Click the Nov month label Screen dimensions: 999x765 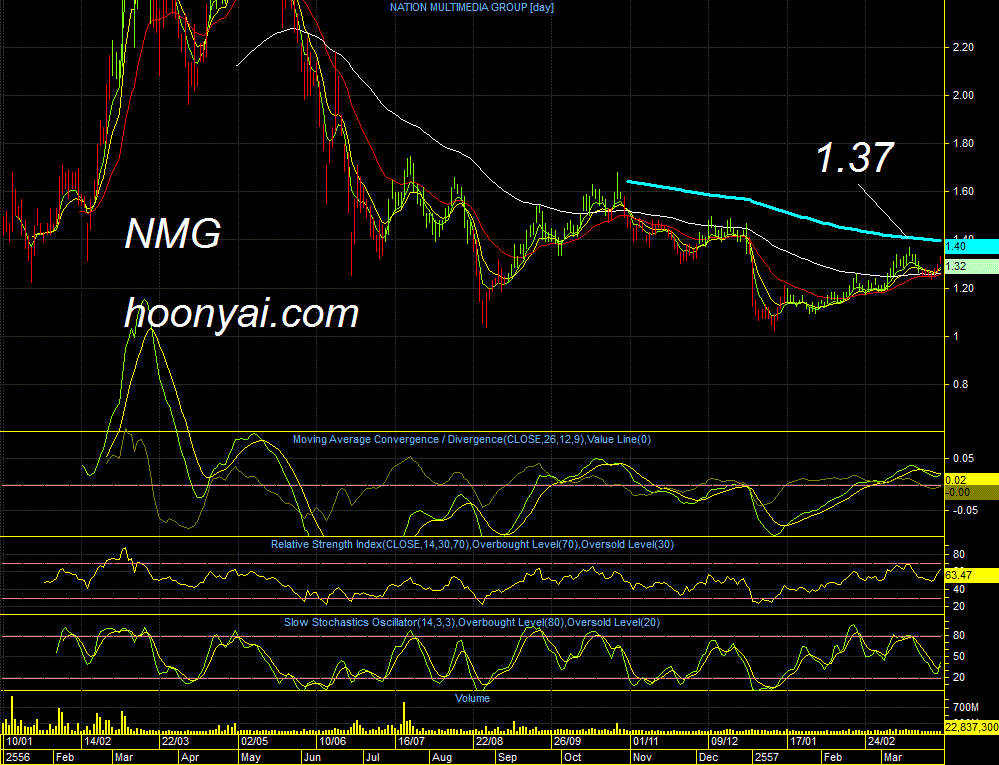pyautogui.click(x=642, y=757)
